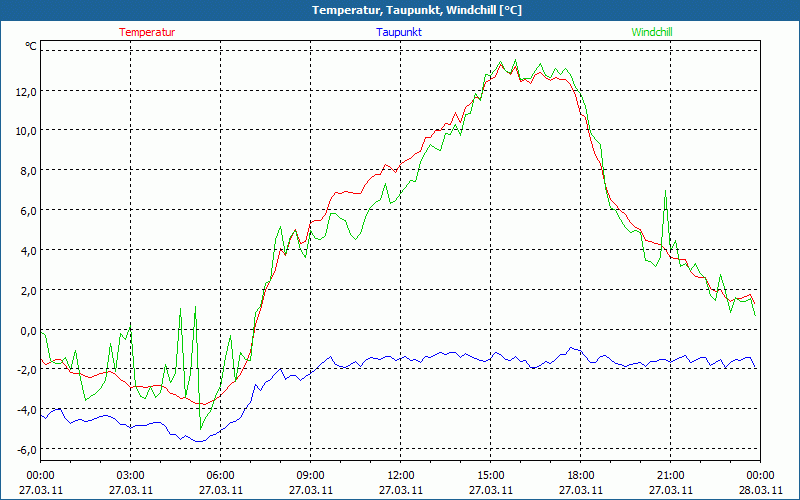Click the 12:00 time axis label
This screenshot has height=500, width=800.
(x=401, y=476)
